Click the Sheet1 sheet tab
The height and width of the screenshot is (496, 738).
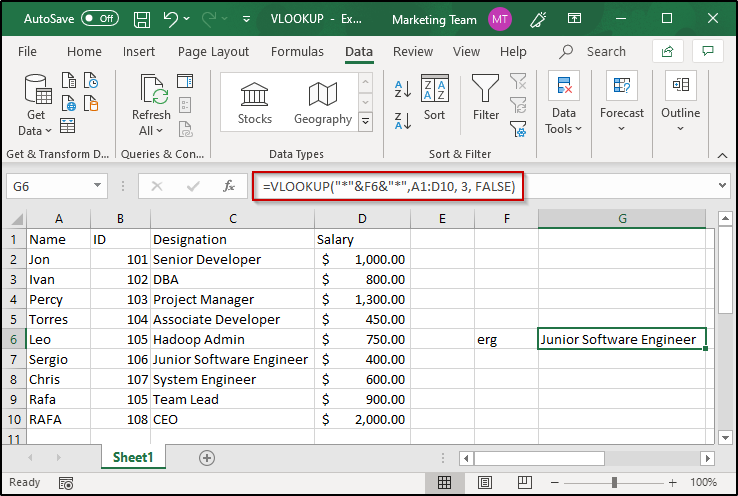133,457
